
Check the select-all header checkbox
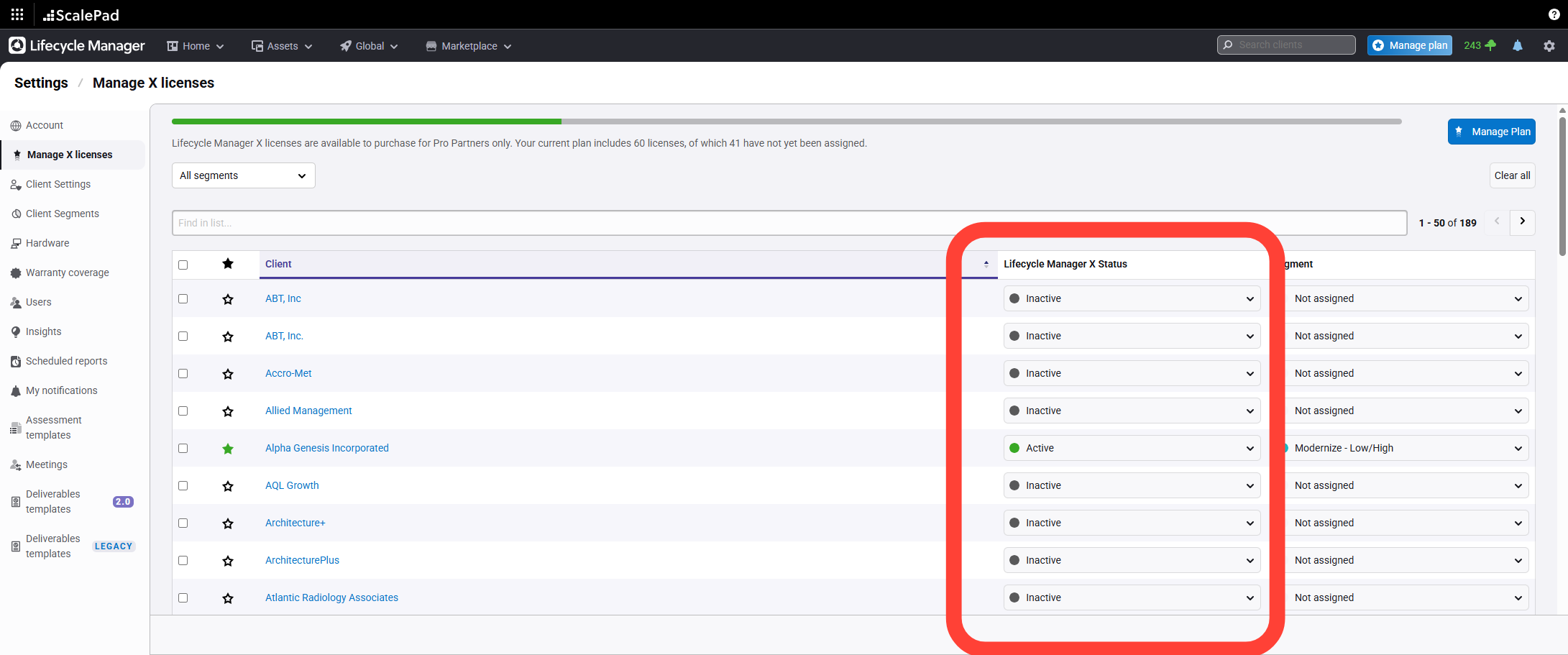[183, 265]
